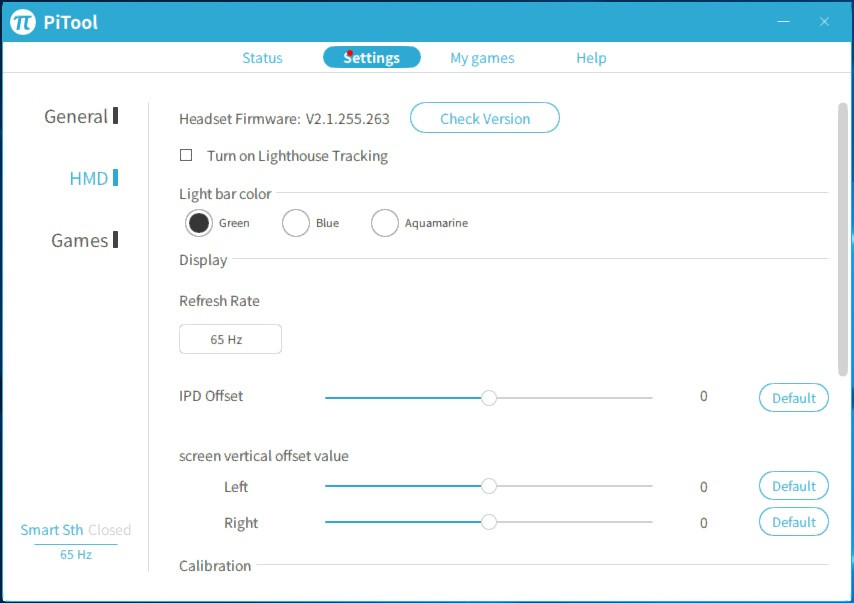Switch to the My games tab
Viewport: 854px width, 603px height.
[x=482, y=58]
